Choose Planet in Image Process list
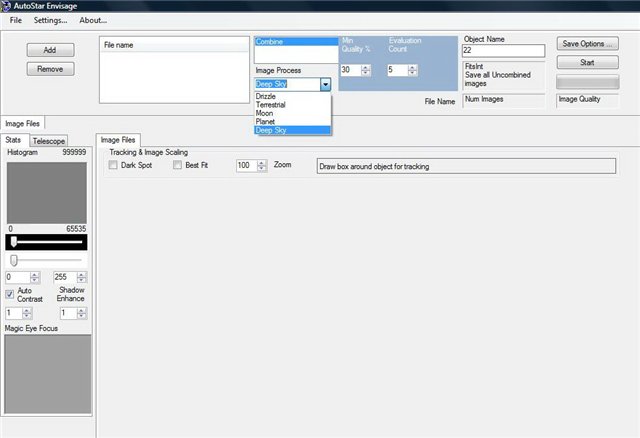This screenshot has width=640, height=438. coord(268,122)
